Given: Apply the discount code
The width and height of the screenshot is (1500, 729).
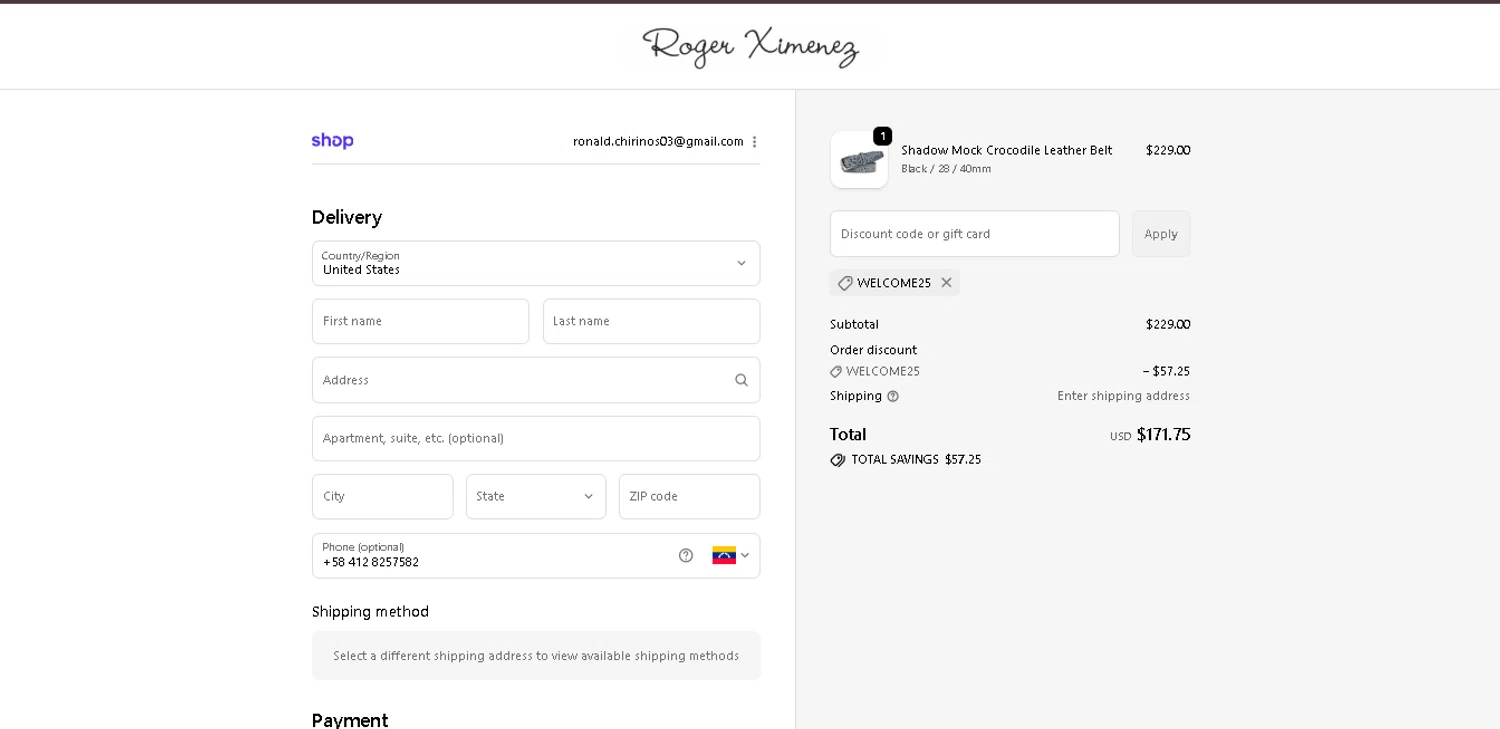Looking at the screenshot, I should coord(1161,234).
